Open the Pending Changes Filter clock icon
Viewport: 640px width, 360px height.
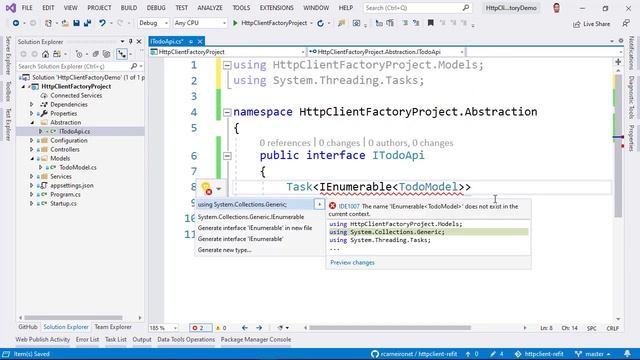(x=79, y=54)
